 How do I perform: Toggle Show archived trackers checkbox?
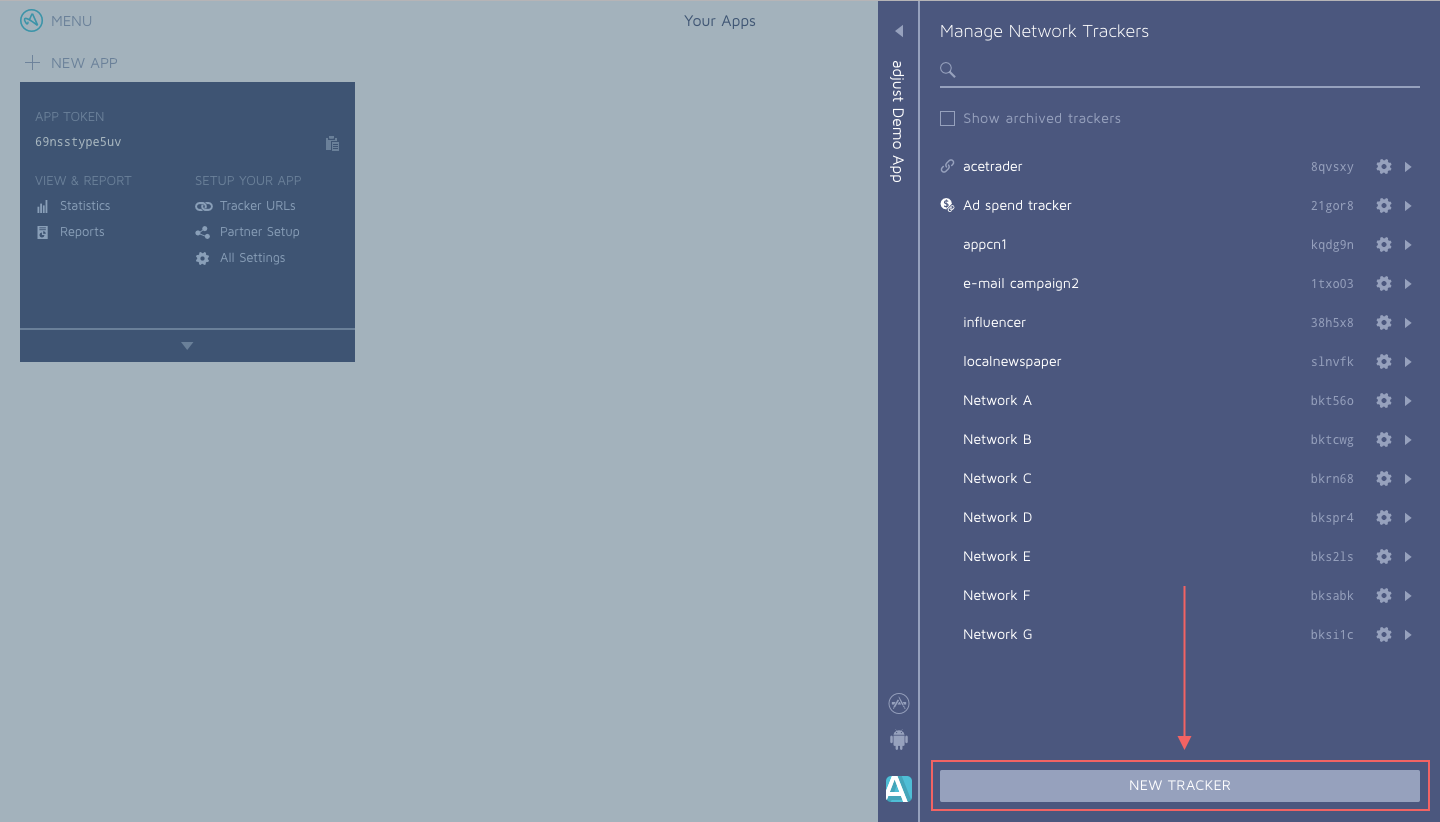947,118
